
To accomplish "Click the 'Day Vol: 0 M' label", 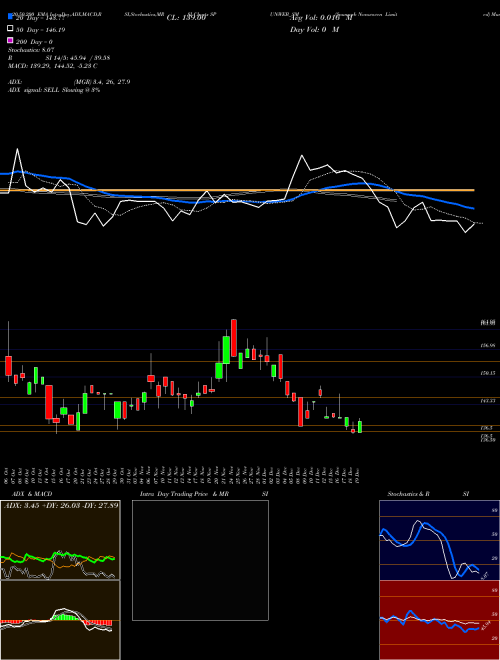I will 314,30.
